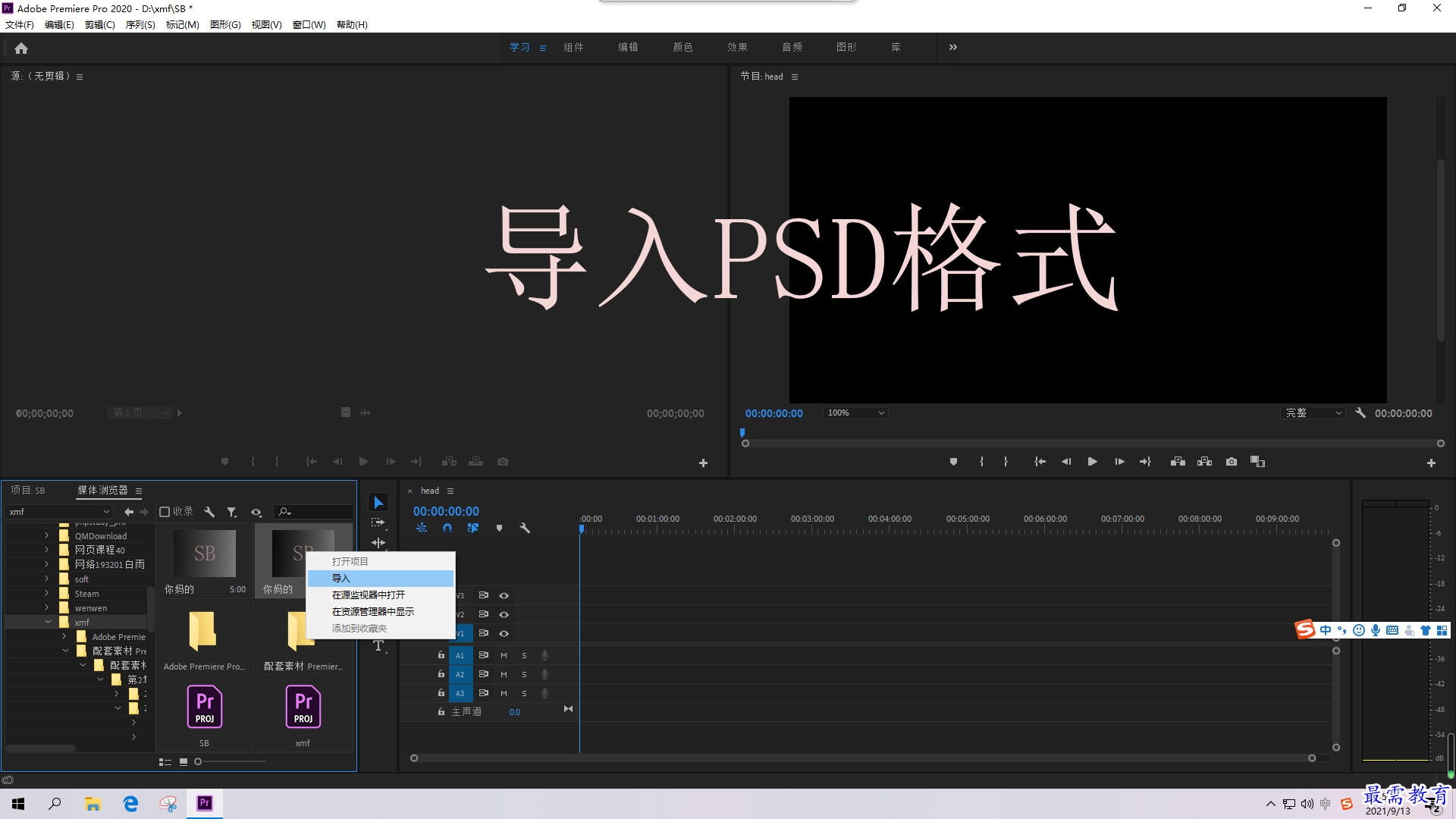This screenshot has width=1456, height=819.
Task: Add marker in the timeline panel
Action: [x=499, y=528]
